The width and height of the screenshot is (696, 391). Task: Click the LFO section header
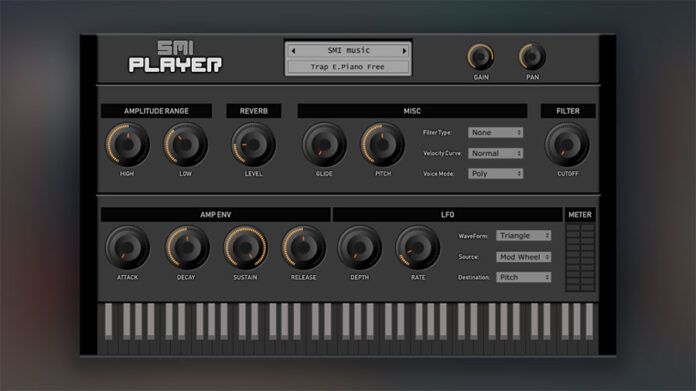447,215
